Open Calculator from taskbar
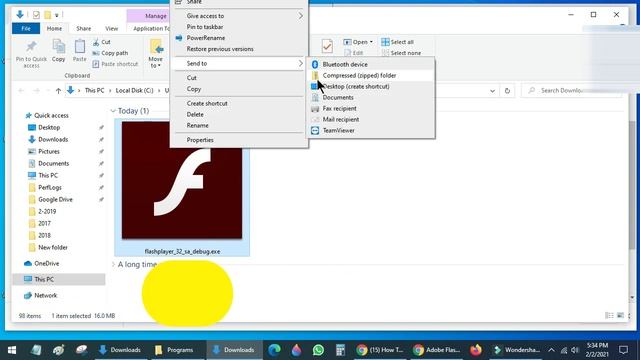Image resolution: width=640 pixels, height=360 pixels. point(340,350)
